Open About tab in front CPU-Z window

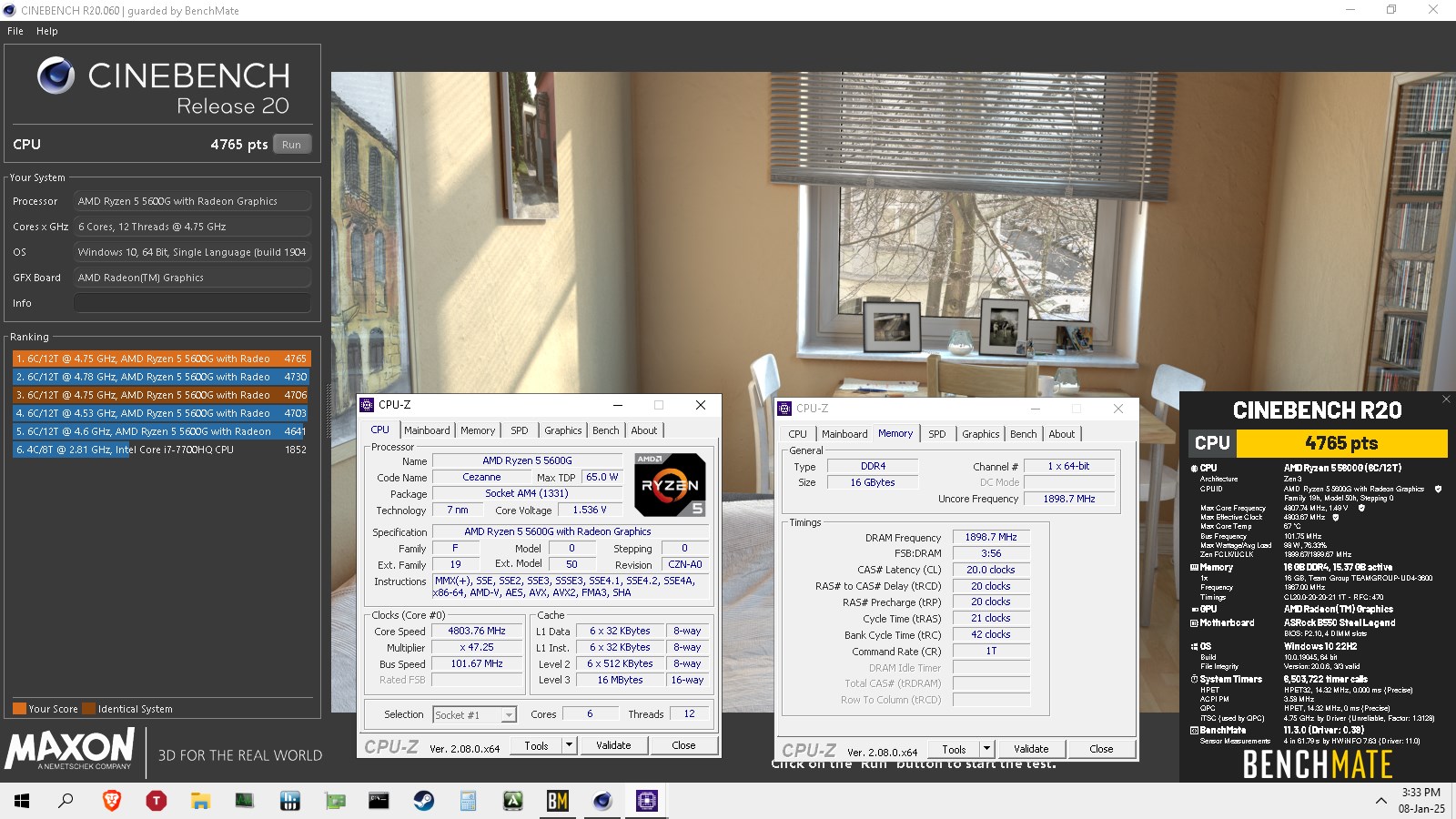(x=644, y=430)
